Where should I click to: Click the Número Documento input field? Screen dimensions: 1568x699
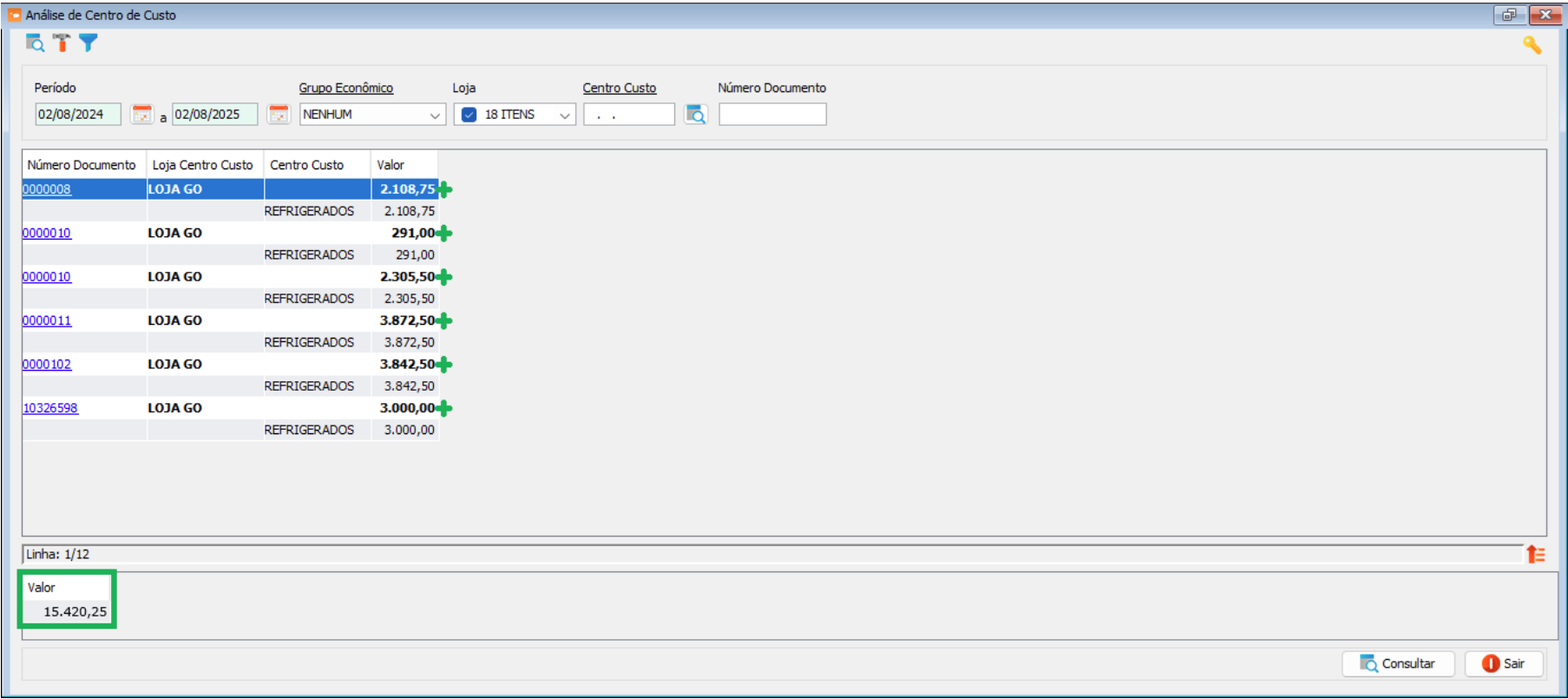pos(772,115)
